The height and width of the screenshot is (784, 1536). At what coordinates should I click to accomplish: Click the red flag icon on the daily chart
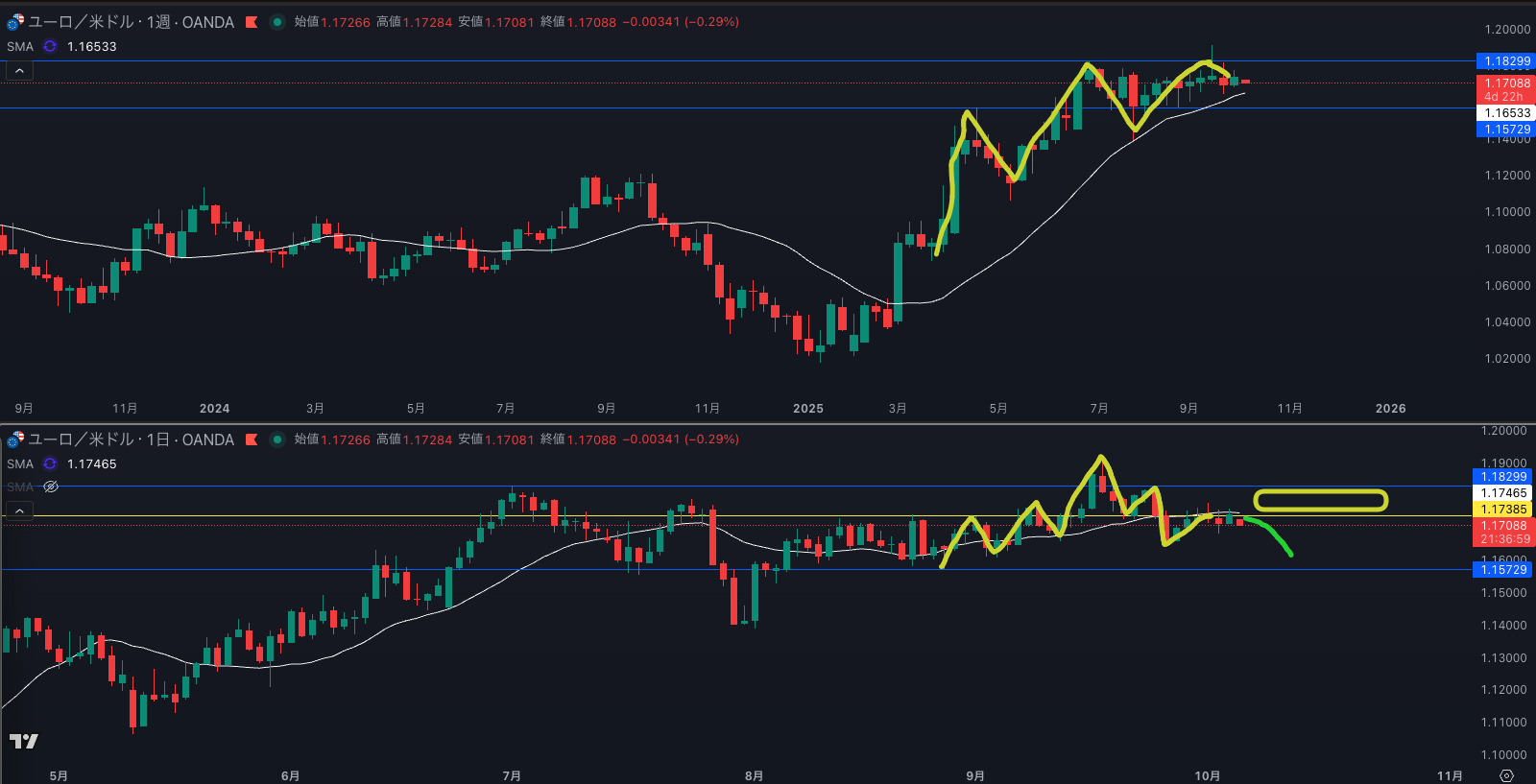[252, 440]
